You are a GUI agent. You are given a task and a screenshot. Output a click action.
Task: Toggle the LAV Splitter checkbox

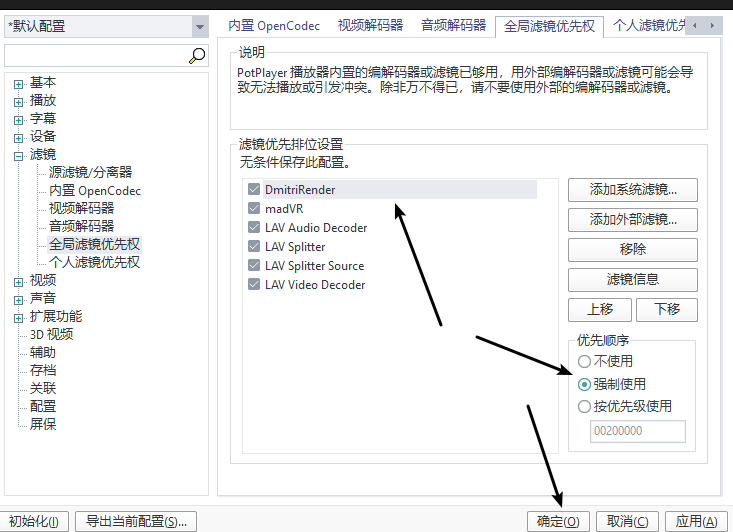[x=254, y=246]
